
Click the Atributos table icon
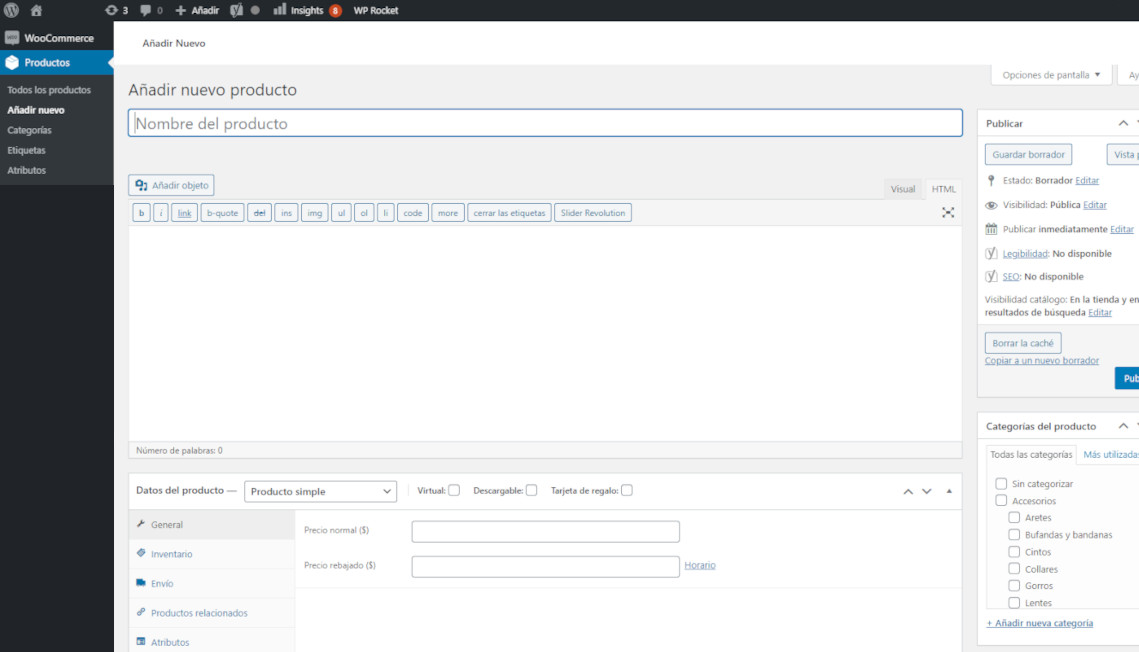coord(141,641)
